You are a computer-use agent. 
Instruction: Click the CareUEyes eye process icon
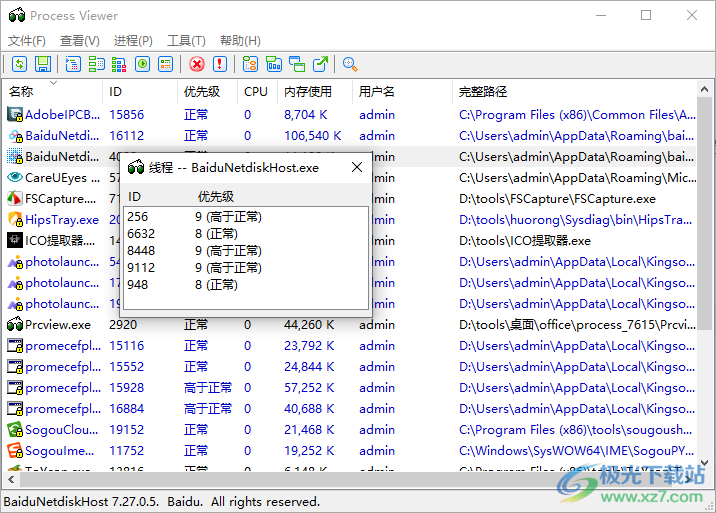pyautogui.click(x=15, y=178)
